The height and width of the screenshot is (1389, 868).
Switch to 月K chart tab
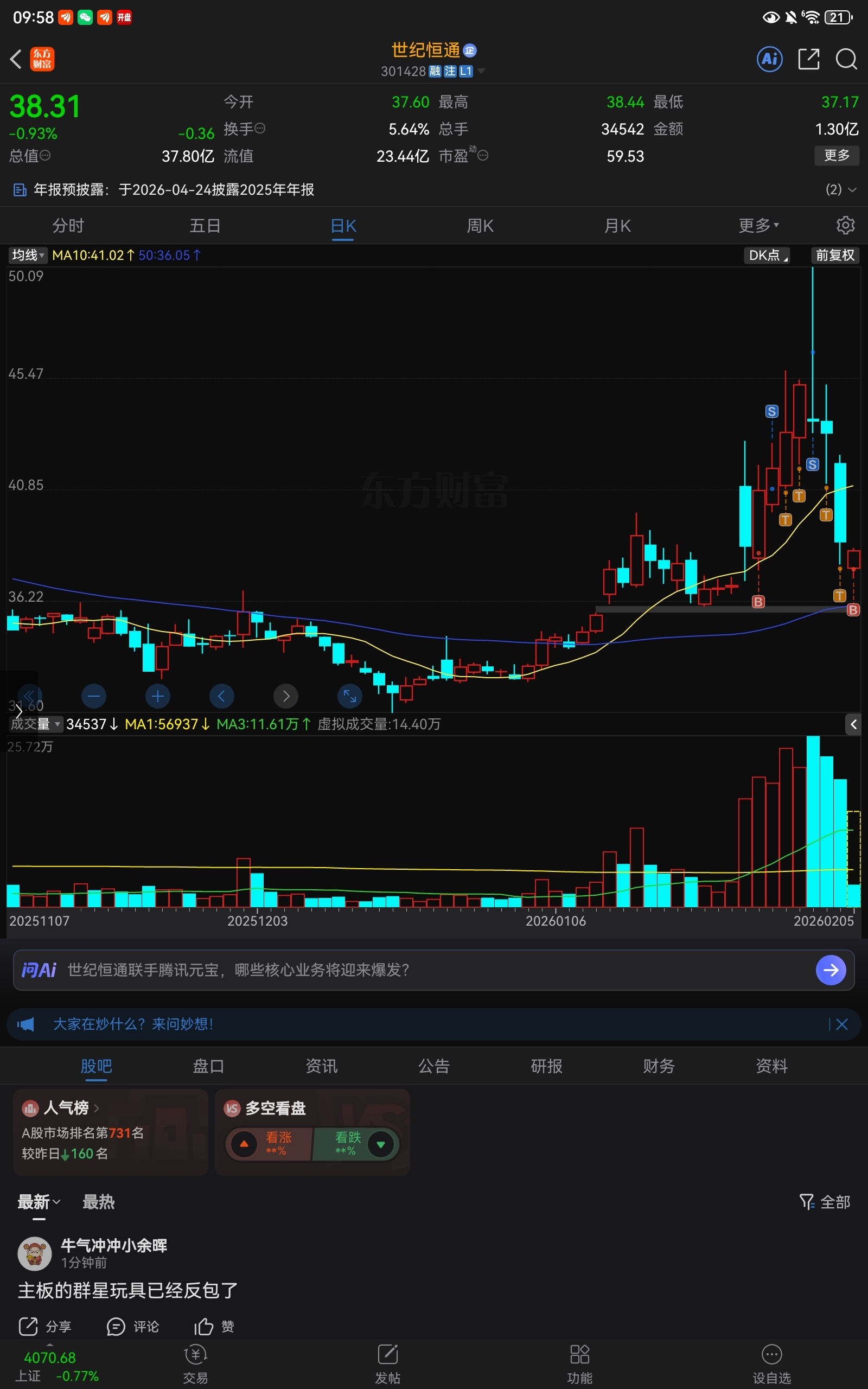click(x=618, y=225)
